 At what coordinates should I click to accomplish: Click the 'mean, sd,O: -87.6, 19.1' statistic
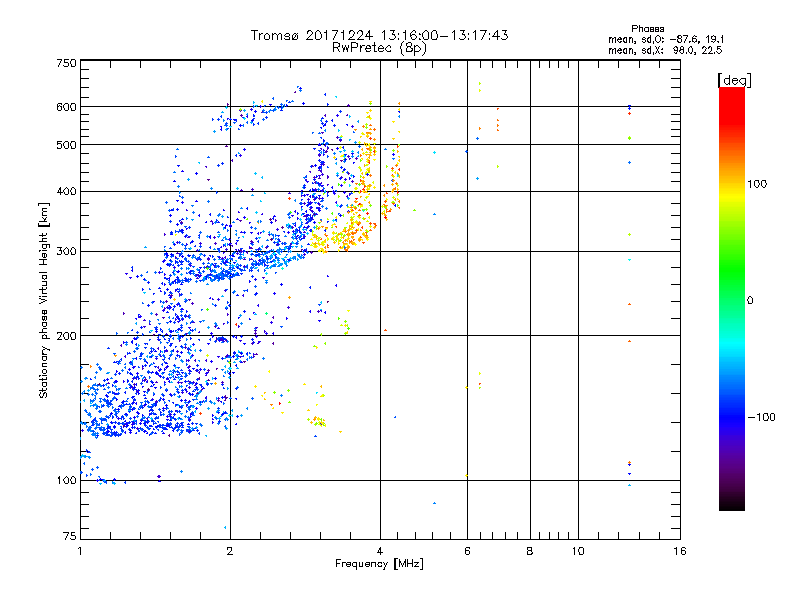(x=666, y=39)
